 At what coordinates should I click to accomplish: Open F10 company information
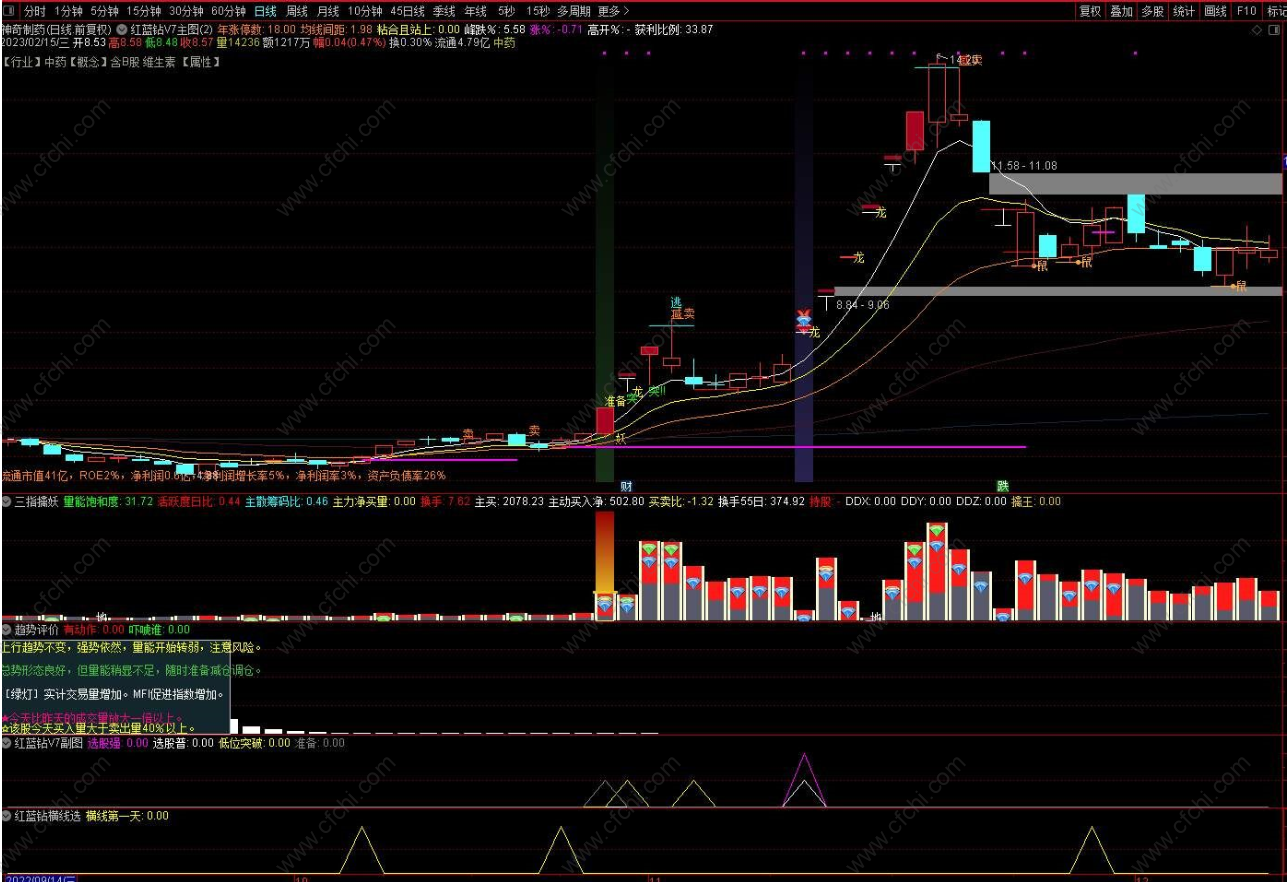[x=1246, y=11]
